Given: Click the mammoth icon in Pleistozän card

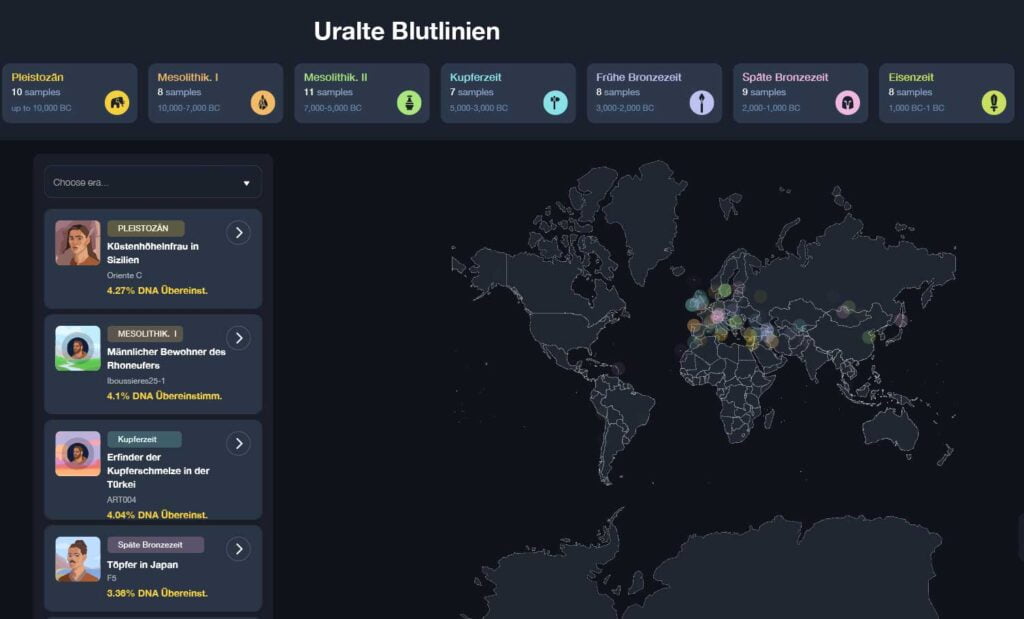Looking at the screenshot, I should [x=117, y=102].
